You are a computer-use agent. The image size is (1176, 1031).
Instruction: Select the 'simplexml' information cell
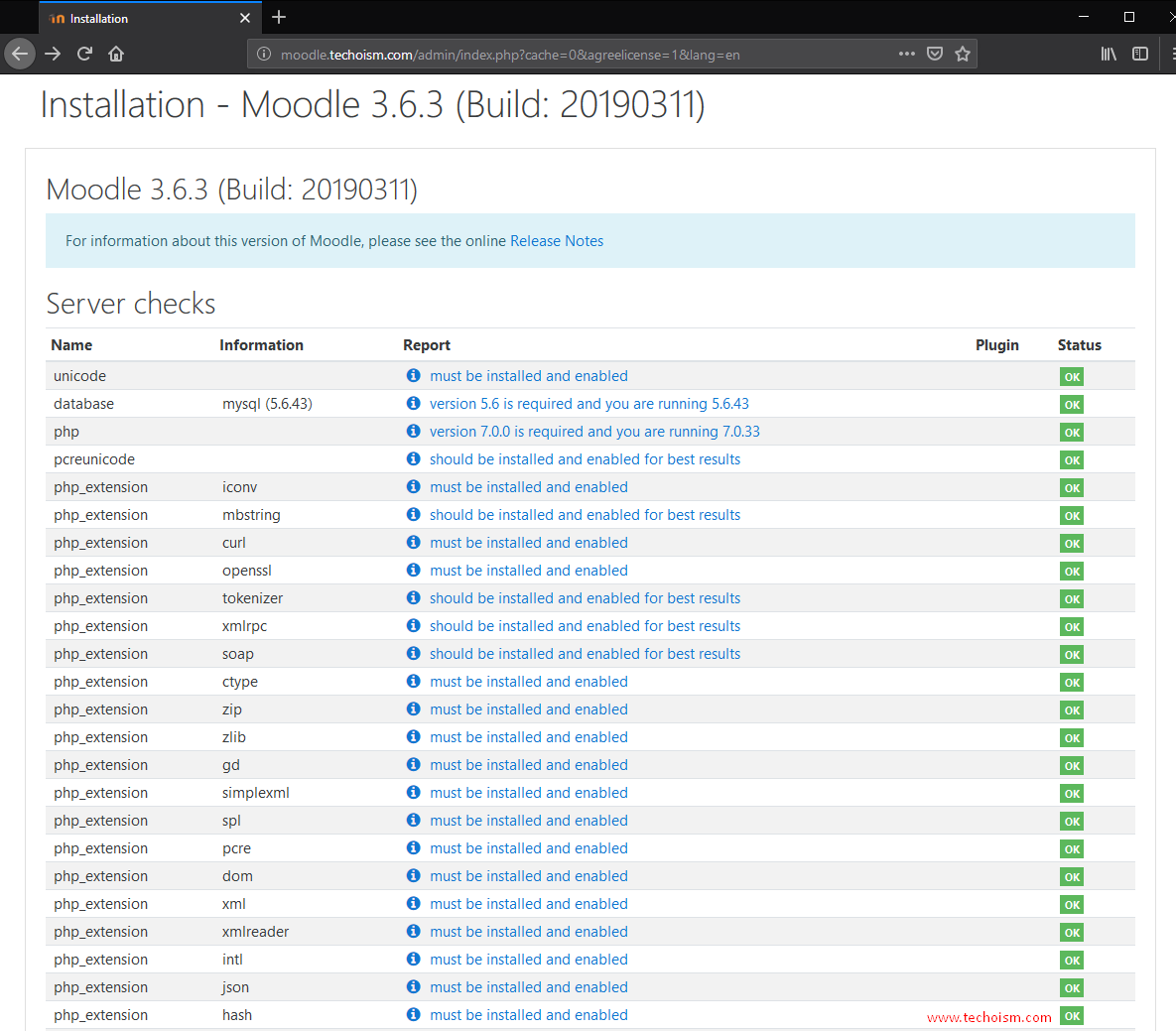click(256, 793)
